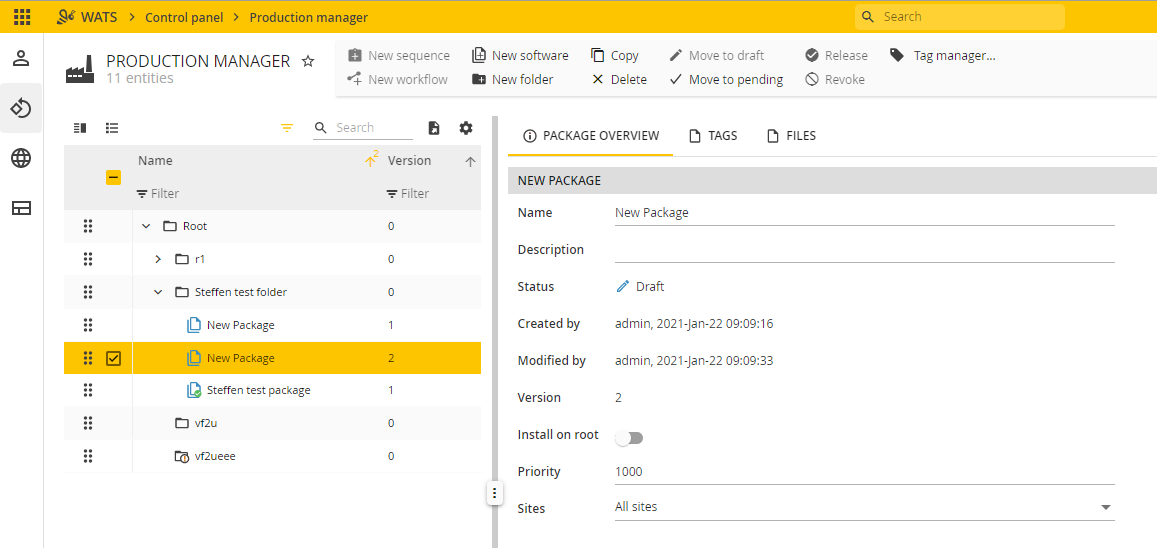Click the Move to pending button
Image resolution: width=1157 pixels, height=548 pixels.
pyautogui.click(x=726, y=80)
